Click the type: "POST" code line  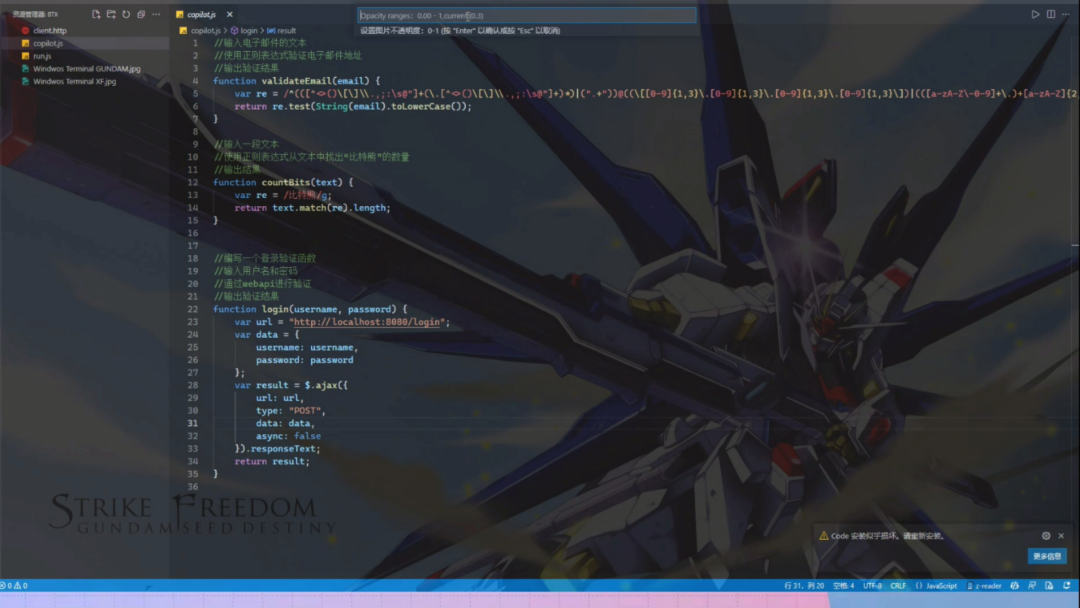pos(290,410)
